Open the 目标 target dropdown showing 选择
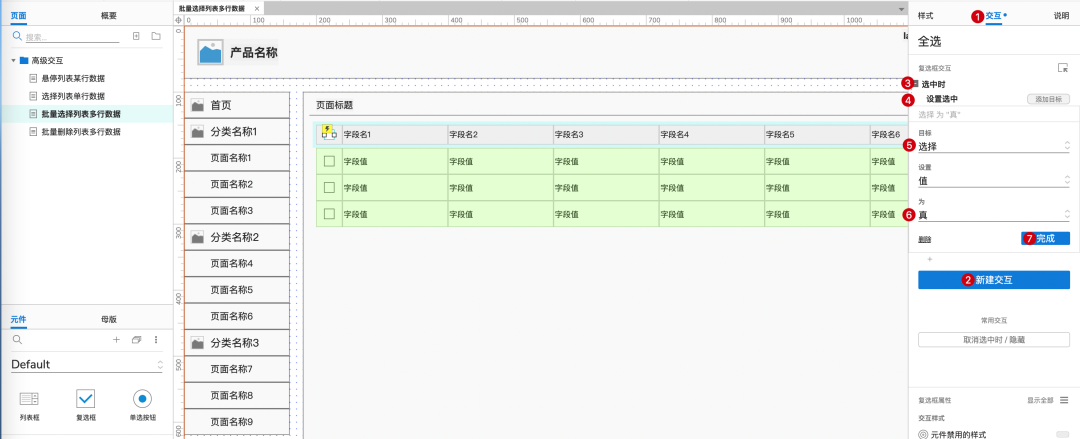 pos(994,146)
